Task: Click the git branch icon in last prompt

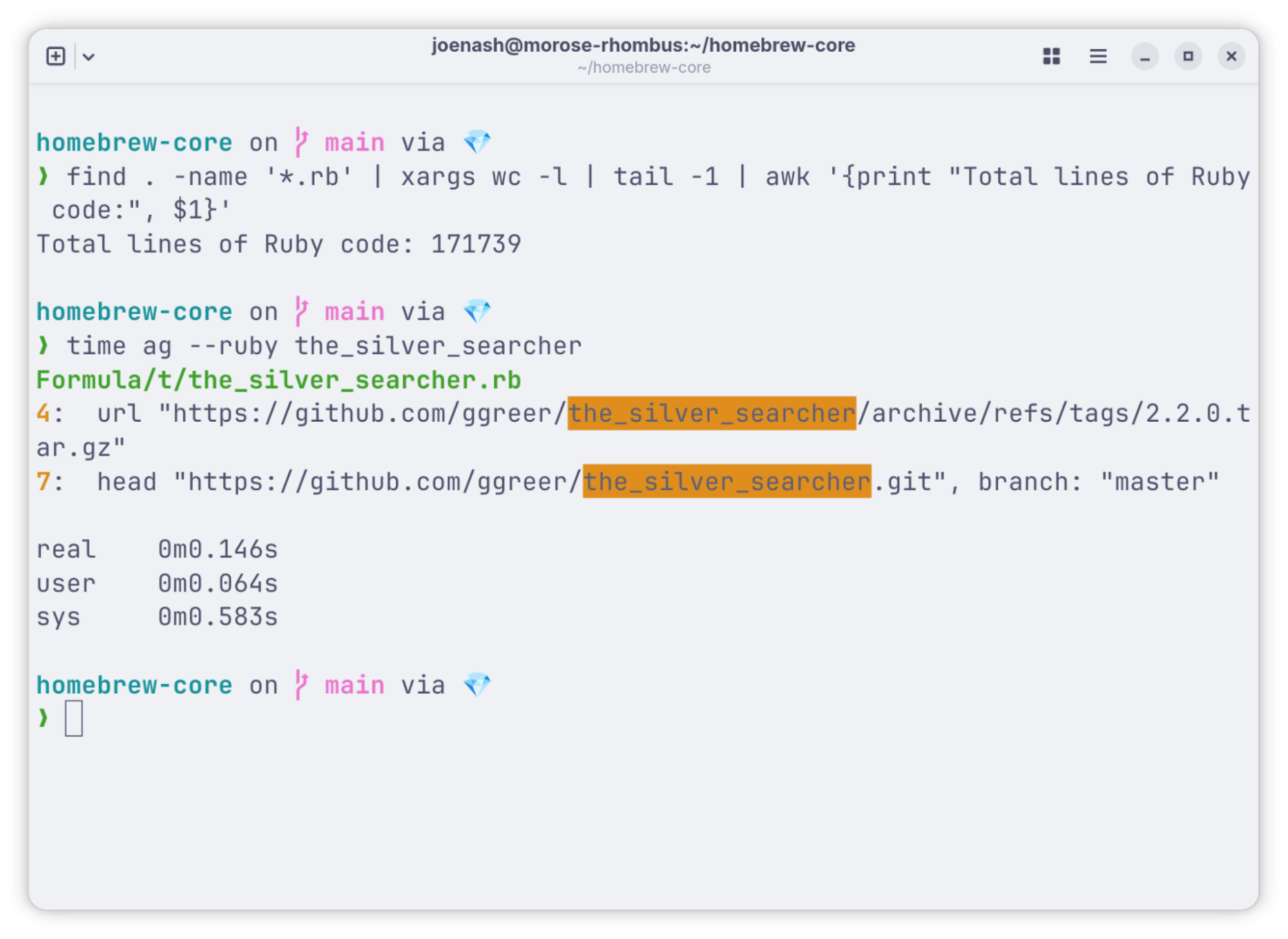Action: pos(301,684)
